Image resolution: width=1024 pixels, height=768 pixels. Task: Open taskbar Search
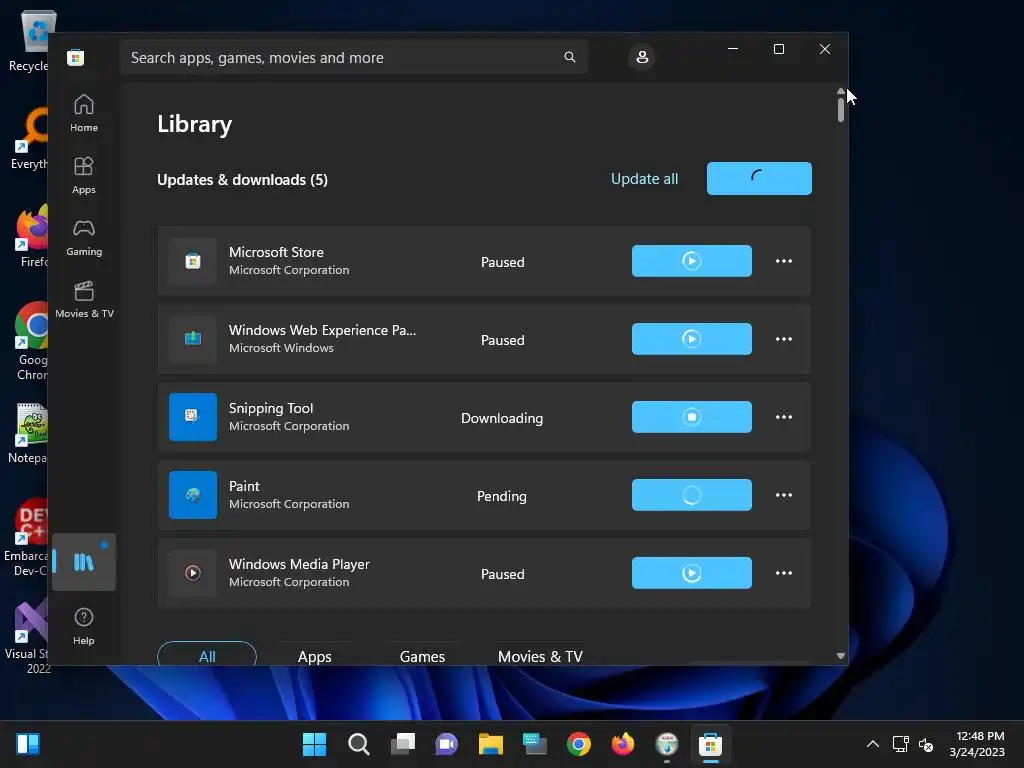[x=359, y=744]
